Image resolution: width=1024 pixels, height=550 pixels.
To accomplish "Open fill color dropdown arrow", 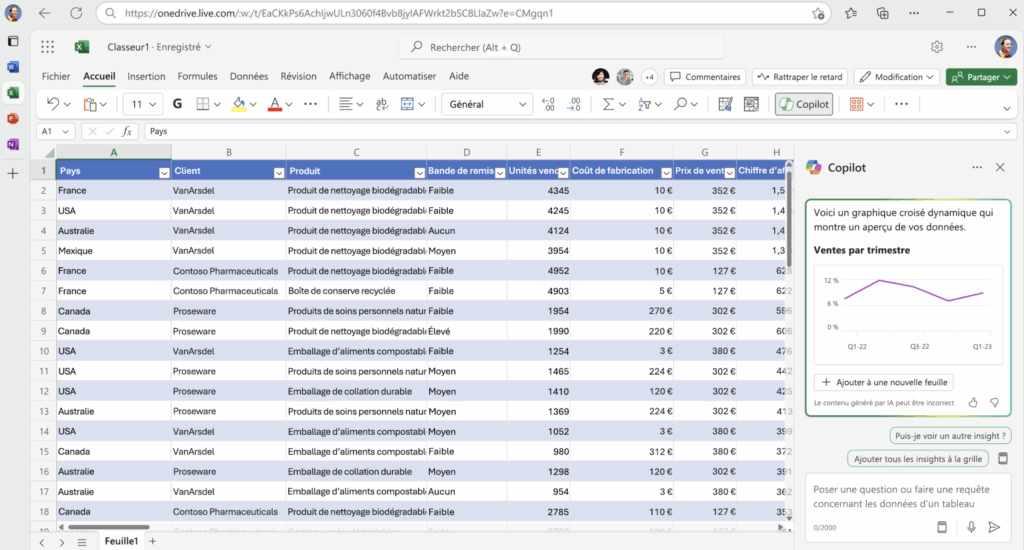I will coord(253,105).
